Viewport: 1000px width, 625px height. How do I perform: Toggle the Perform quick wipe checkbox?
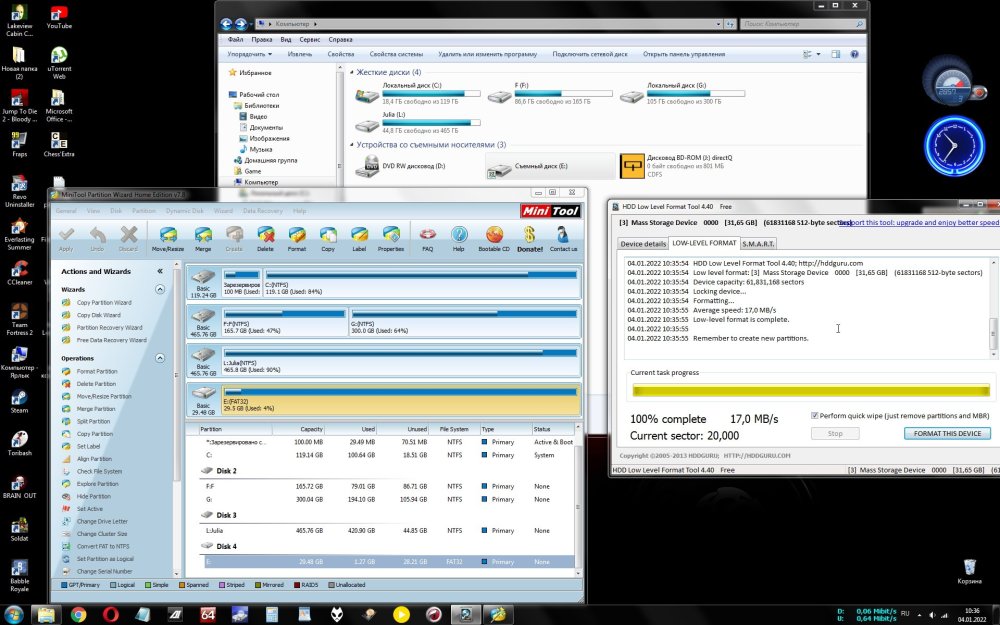pyautogui.click(x=814, y=415)
